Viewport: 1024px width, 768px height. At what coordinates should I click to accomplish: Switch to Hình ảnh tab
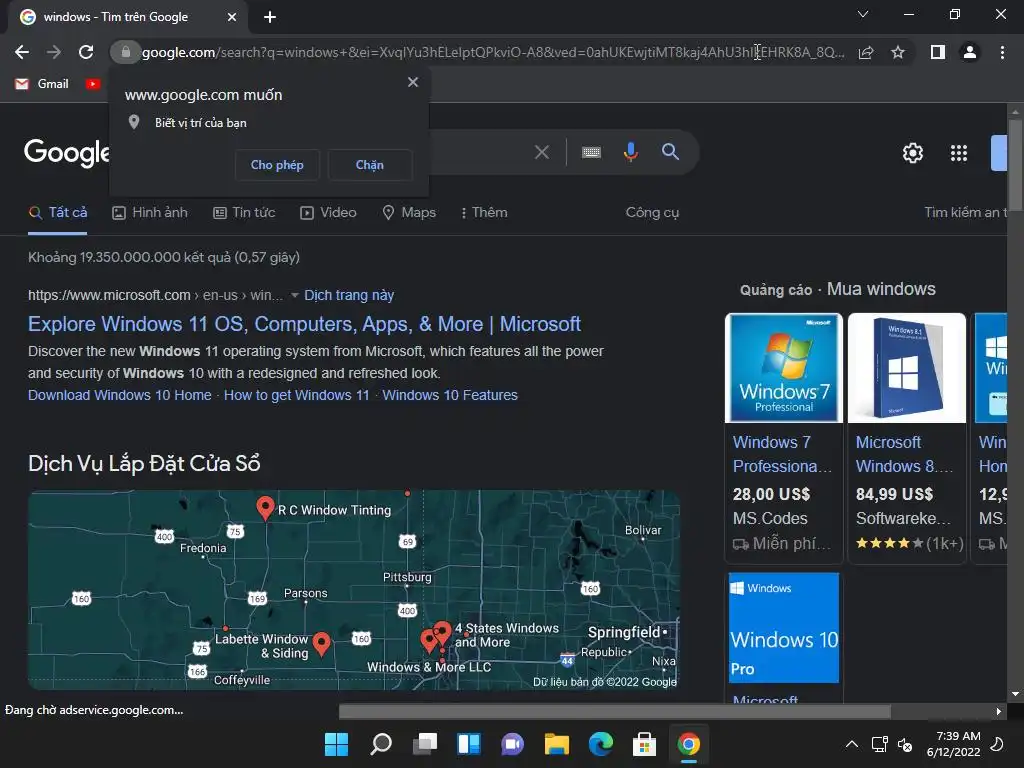pyautogui.click(x=150, y=213)
